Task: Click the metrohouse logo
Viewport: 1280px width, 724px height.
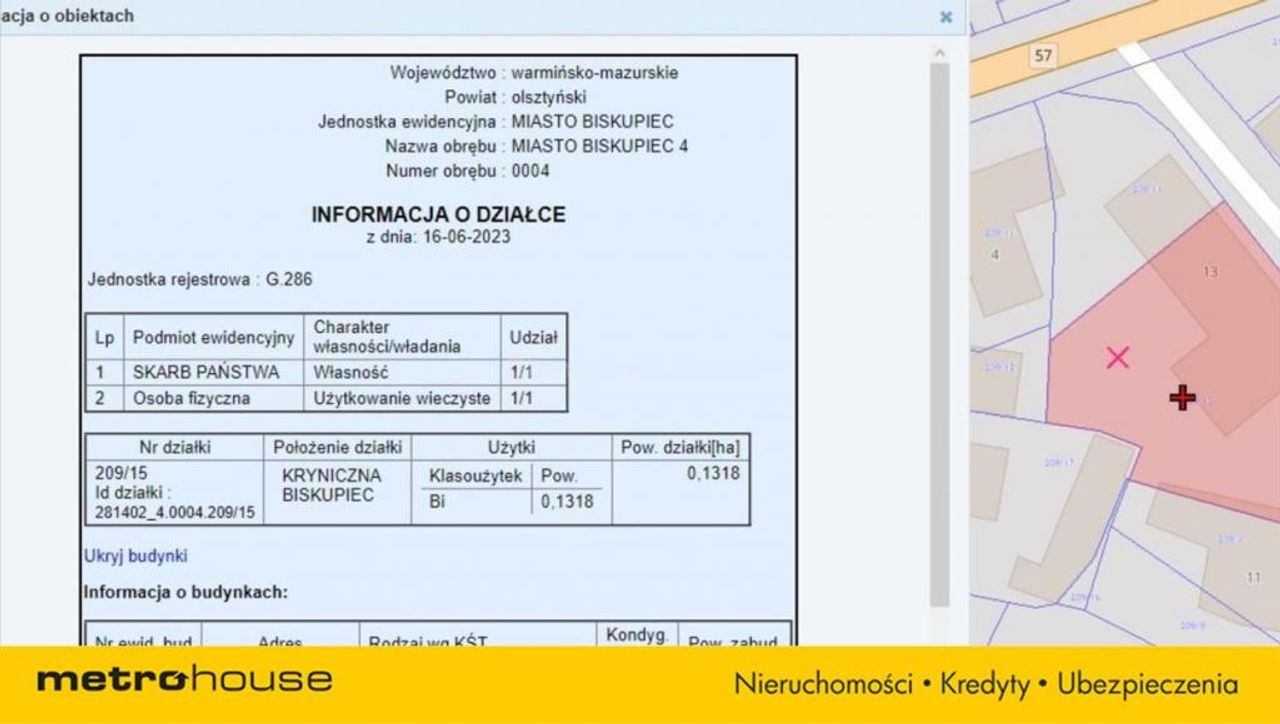Action: (185, 681)
